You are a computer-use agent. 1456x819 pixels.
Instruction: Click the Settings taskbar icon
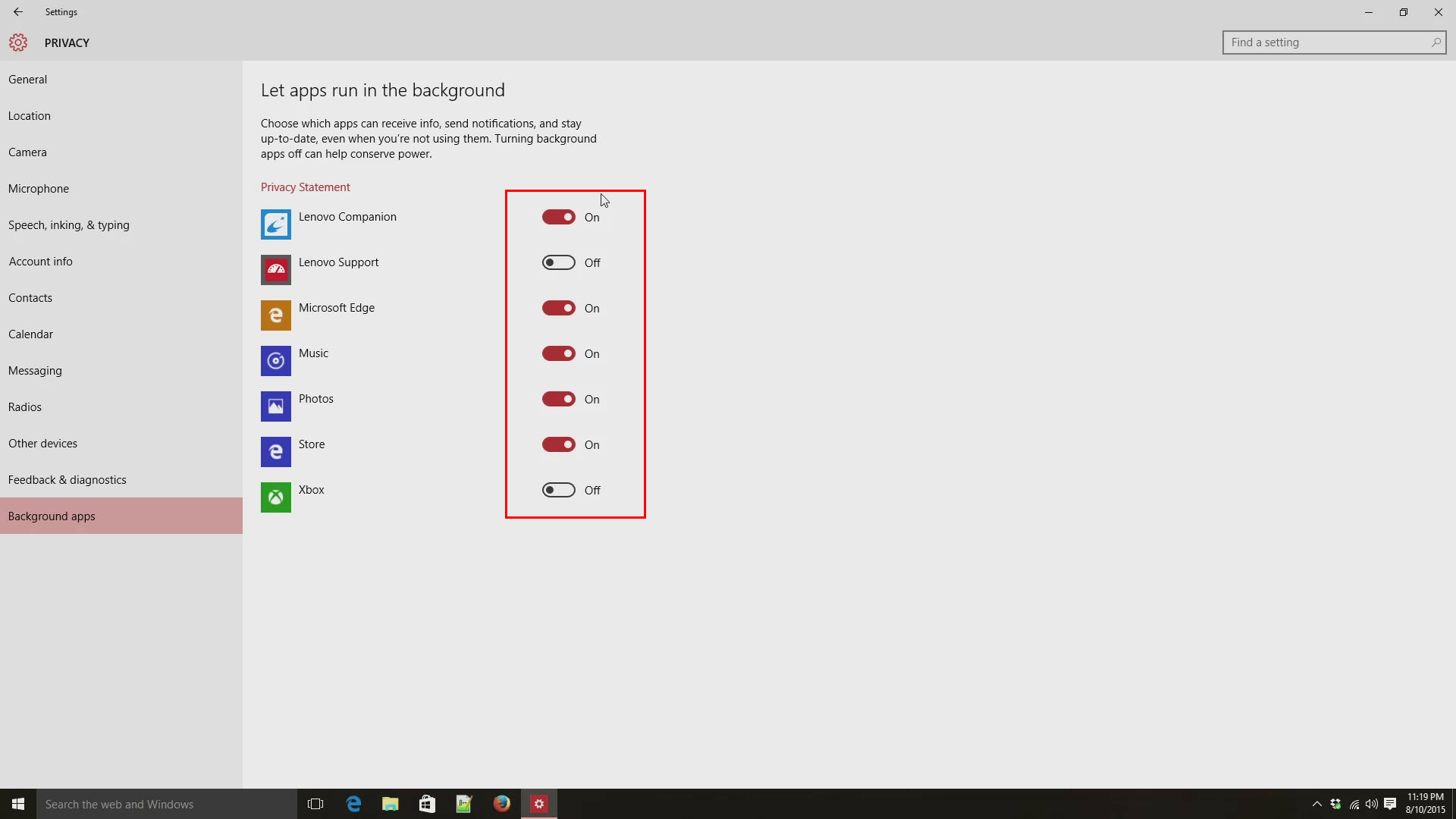539,804
